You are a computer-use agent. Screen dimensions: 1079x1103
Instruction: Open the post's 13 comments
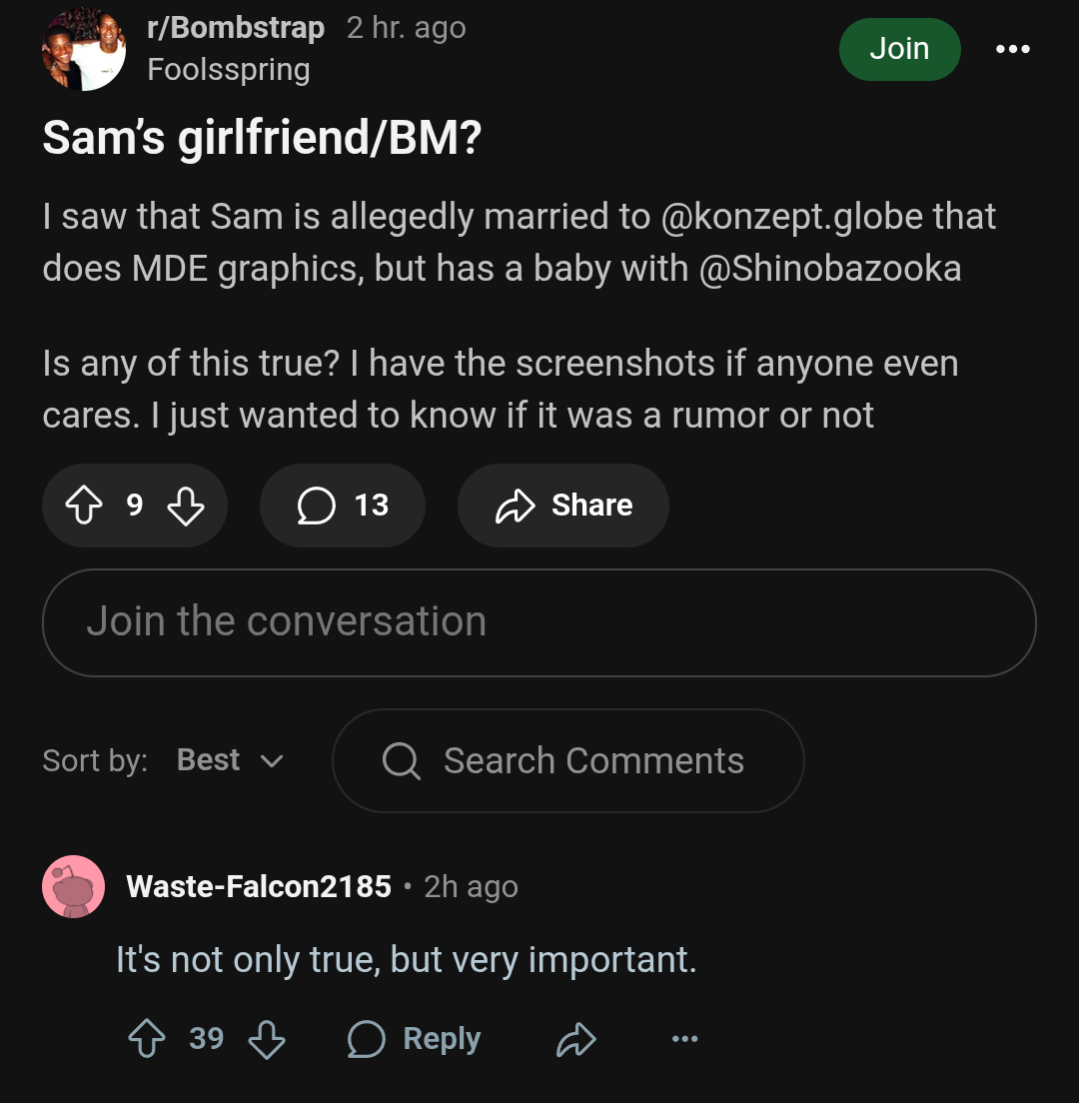[342, 506]
